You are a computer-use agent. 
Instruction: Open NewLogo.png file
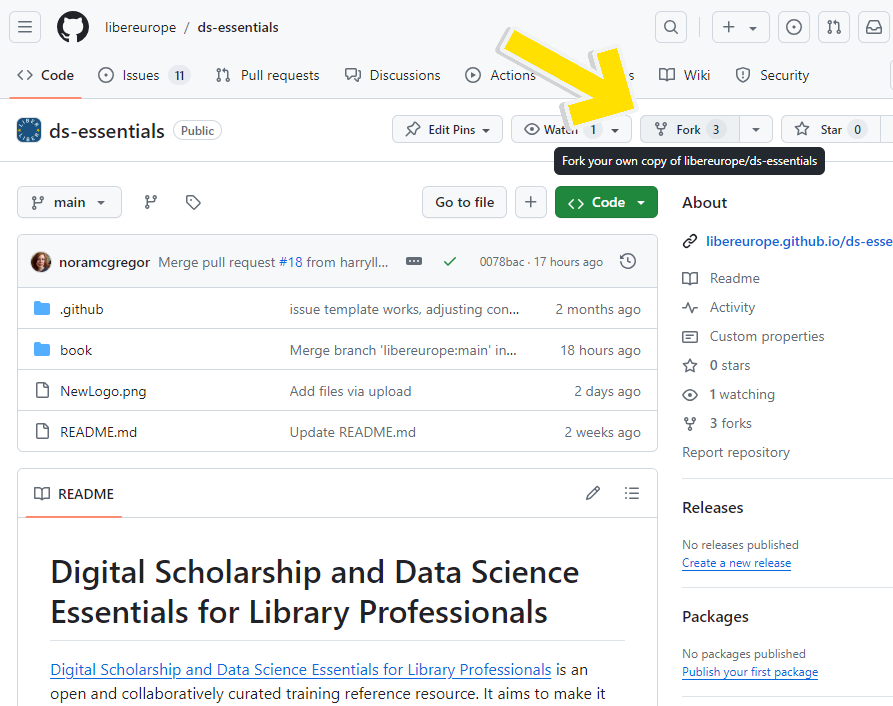(x=103, y=391)
